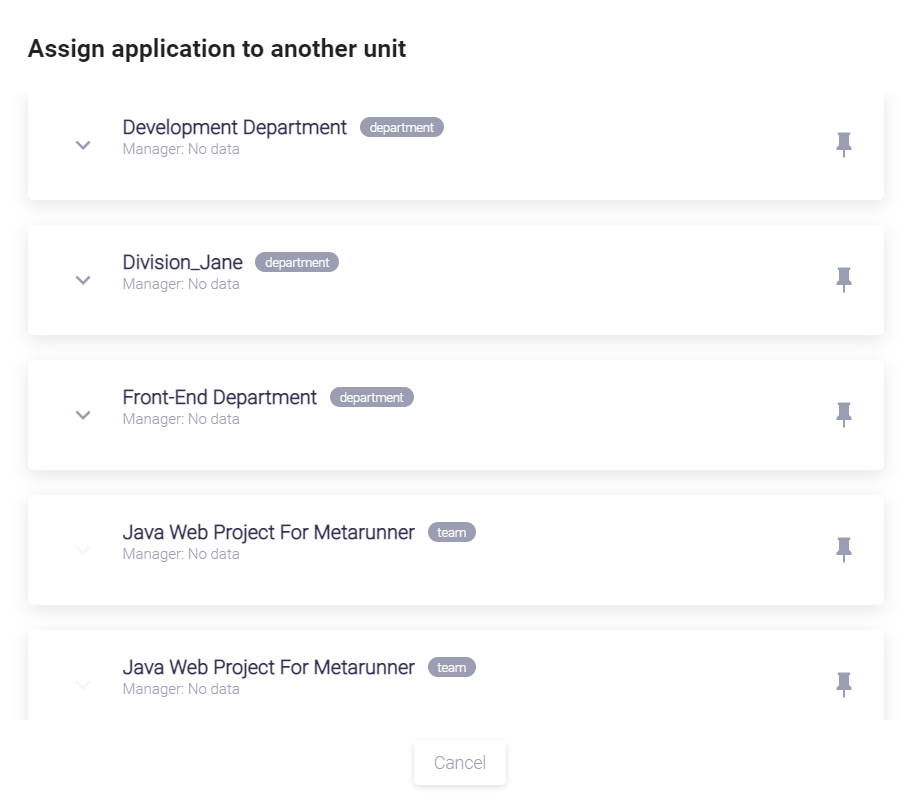Screen dimensions: 912x801
Task: Select the Front-End Department title
Action: click(219, 398)
